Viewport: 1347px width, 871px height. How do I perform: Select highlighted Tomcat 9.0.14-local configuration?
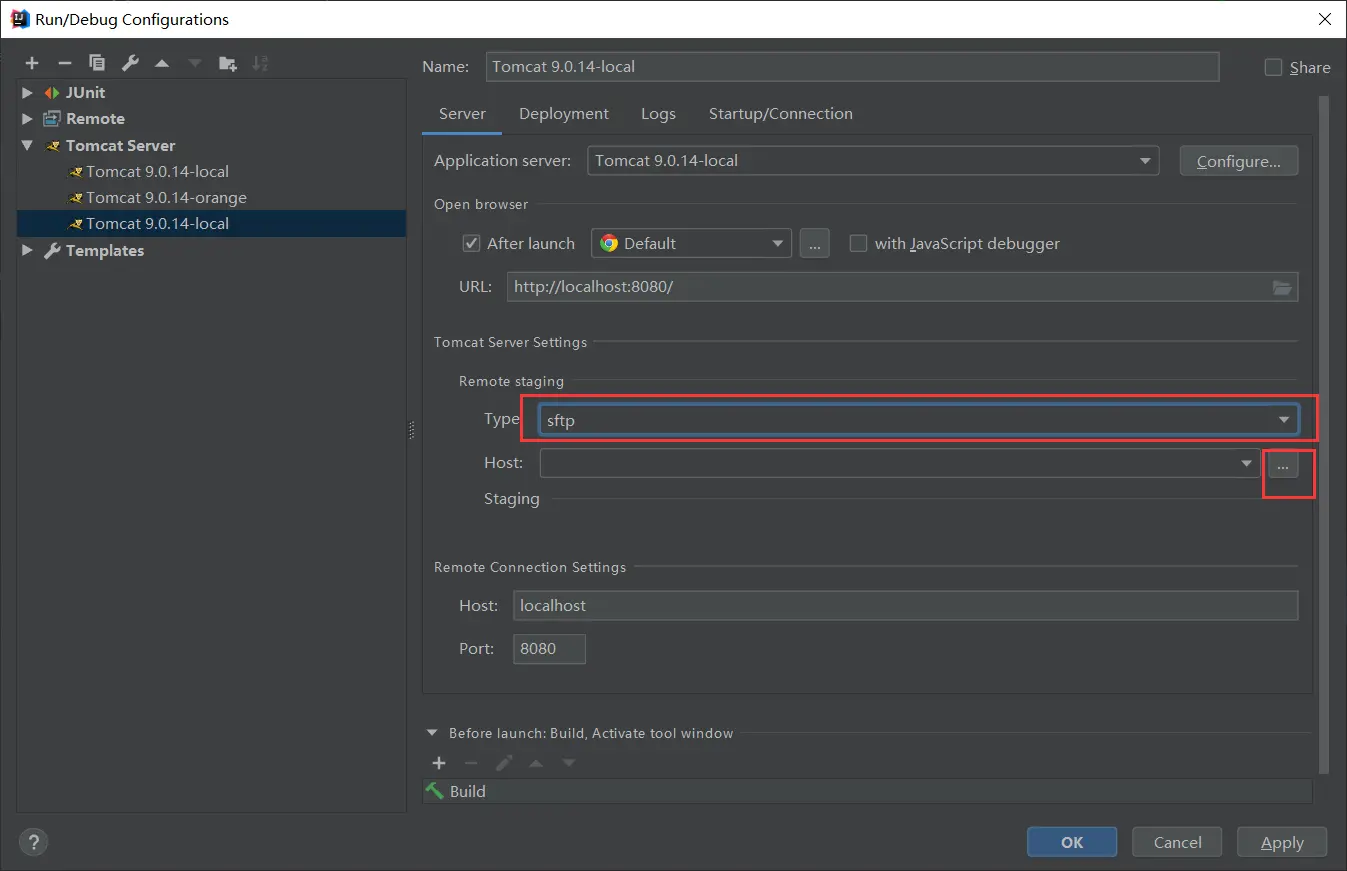pyautogui.click(x=211, y=223)
